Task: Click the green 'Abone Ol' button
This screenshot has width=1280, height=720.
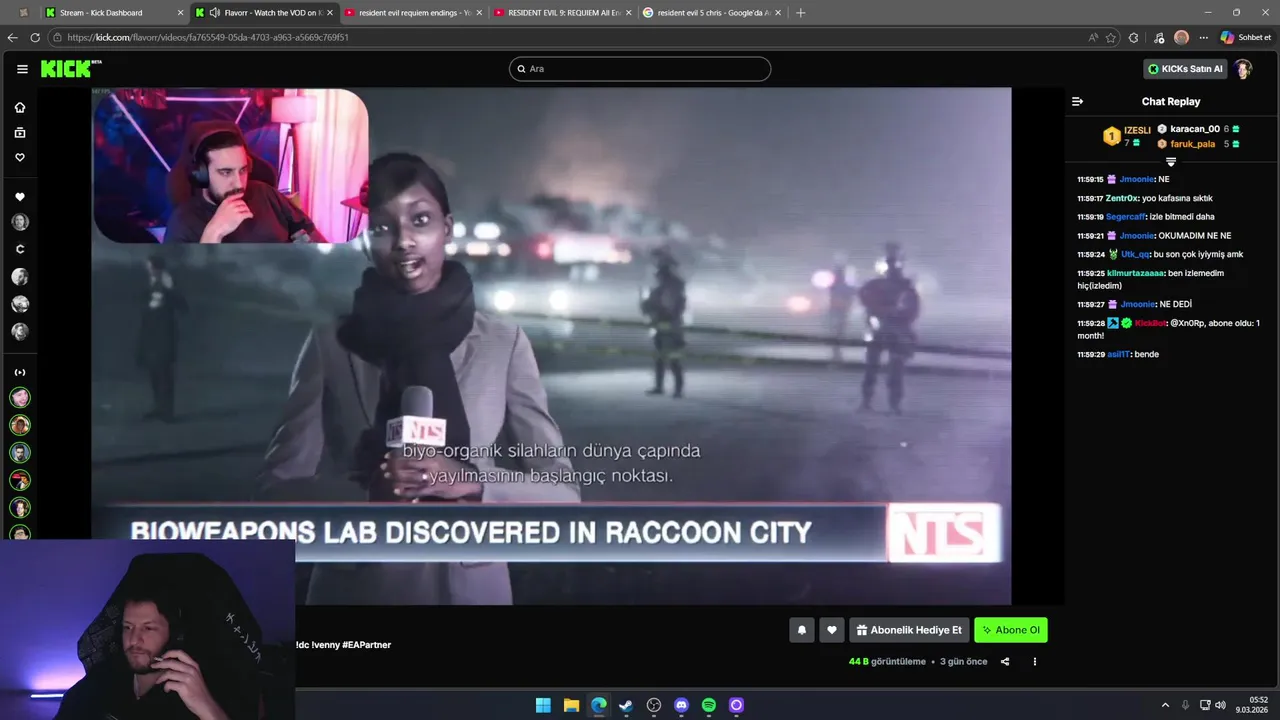Action: [1011, 630]
